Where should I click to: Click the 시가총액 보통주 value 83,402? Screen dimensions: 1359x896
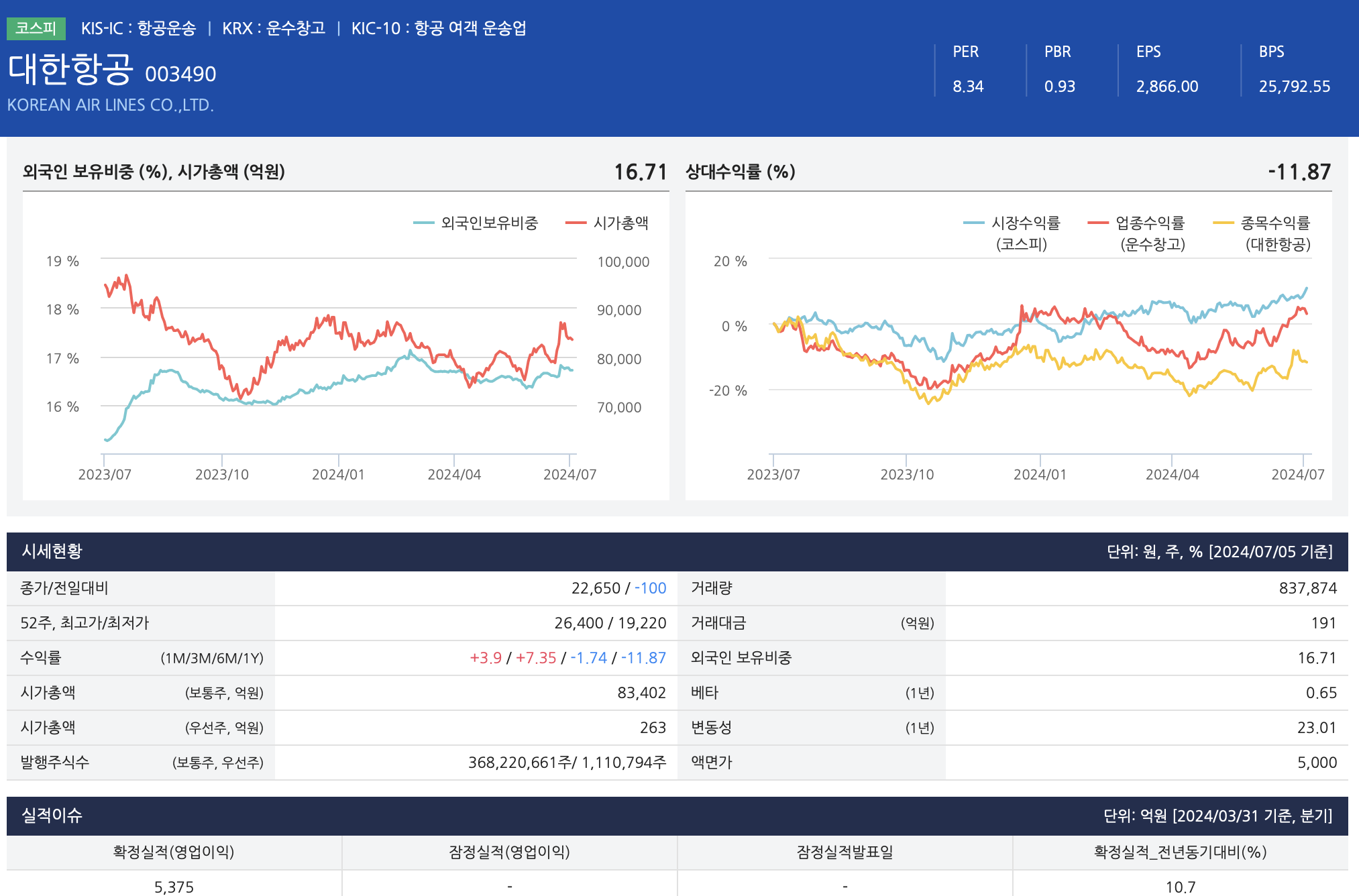641,693
